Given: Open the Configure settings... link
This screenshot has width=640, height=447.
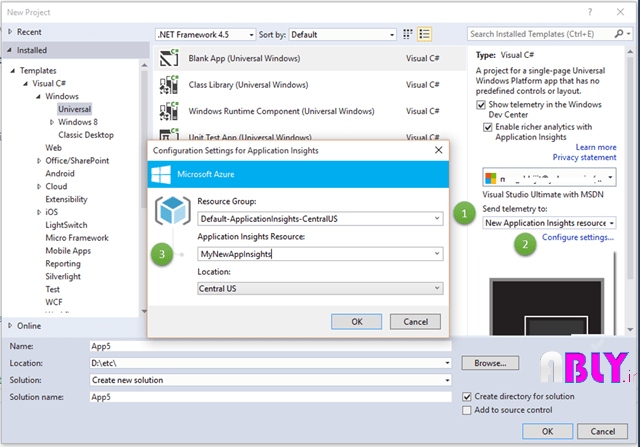Looking at the screenshot, I should pos(578,237).
